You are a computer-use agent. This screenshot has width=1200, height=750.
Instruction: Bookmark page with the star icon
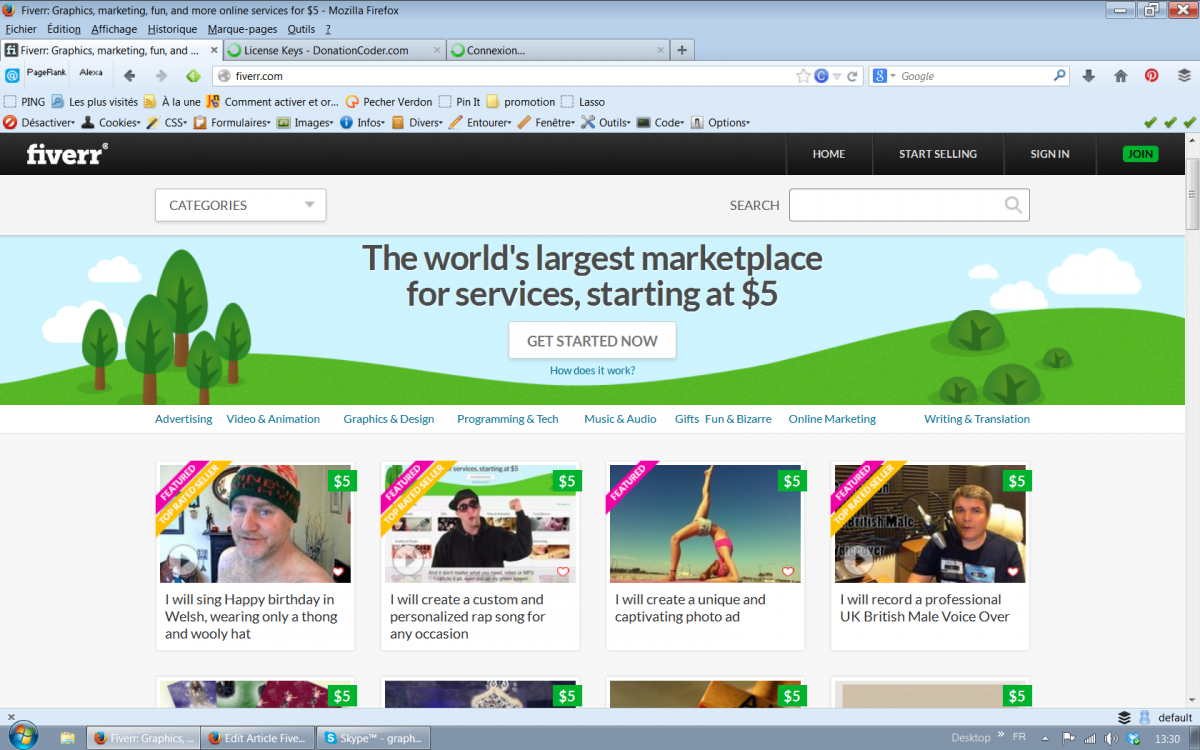[x=803, y=76]
